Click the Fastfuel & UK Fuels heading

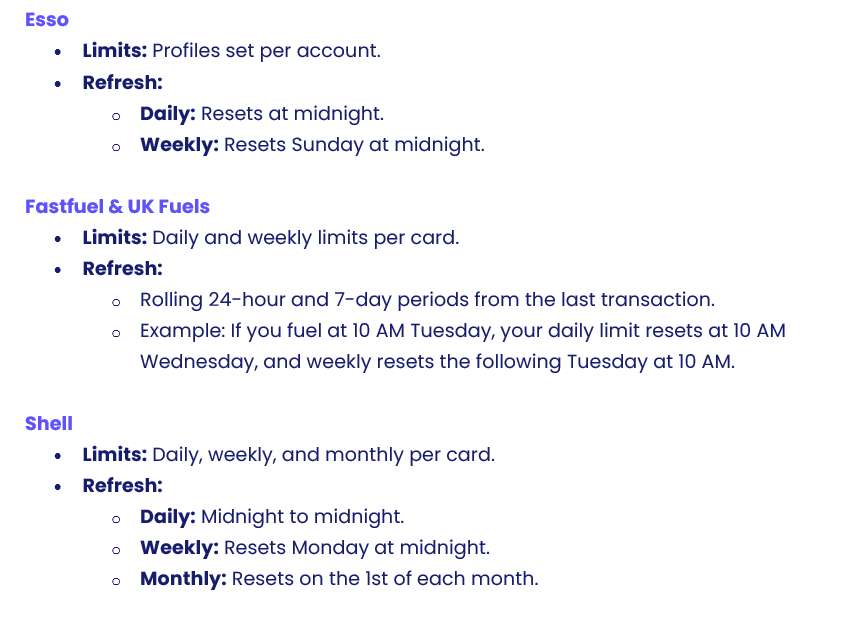pos(117,207)
